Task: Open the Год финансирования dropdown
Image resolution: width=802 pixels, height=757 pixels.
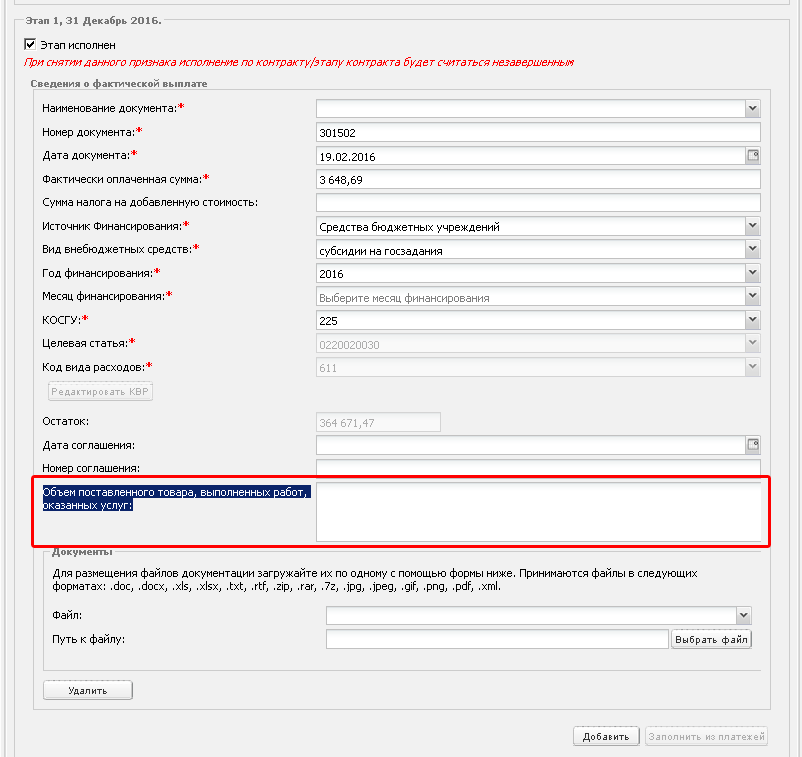Action: click(752, 274)
